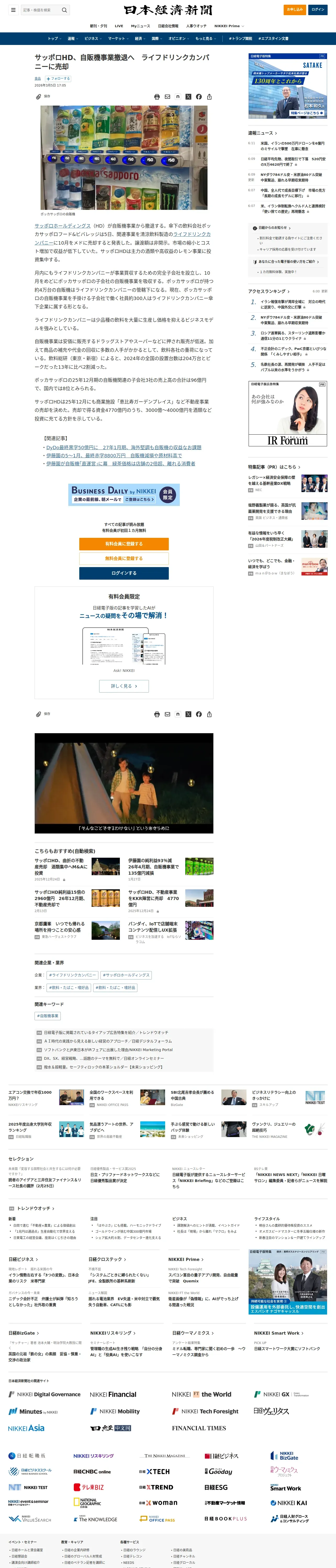The width and height of the screenshot is (336, 1568).
Task: Click the top share/upload icon
Action: pyautogui.click(x=209, y=97)
